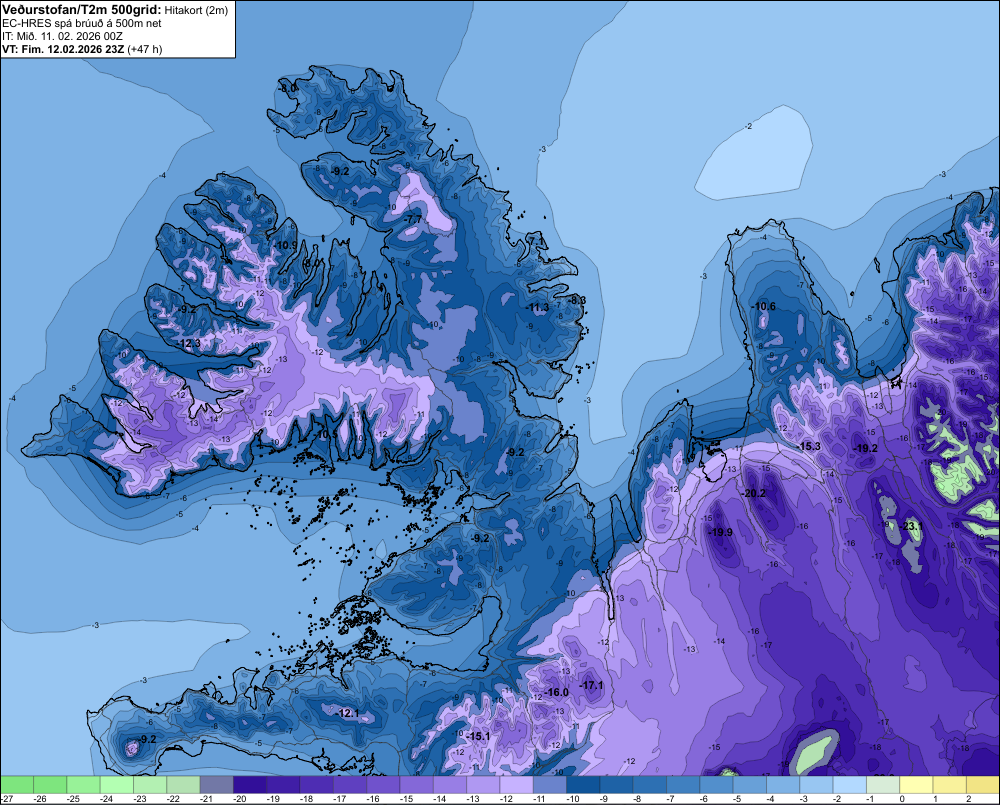Viewport: 1000px width, 805px height.
Task: Click the title "Veðurstofan/T2m 500grid:"
Action: coord(82,10)
